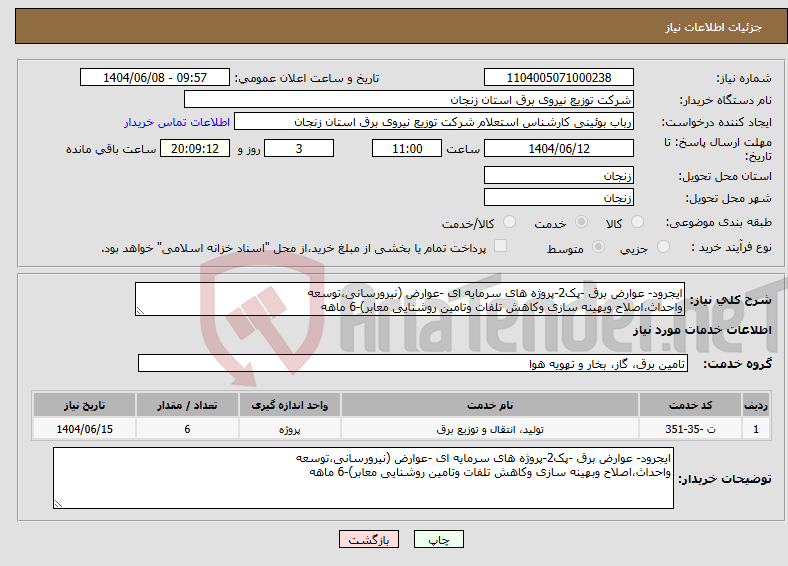
Task: Select the جزیی purchase type radio
Action: click(x=663, y=246)
